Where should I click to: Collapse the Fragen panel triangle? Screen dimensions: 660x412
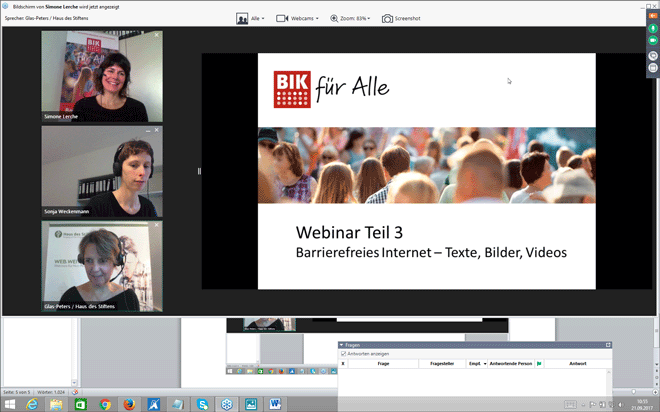click(x=341, y=345)
